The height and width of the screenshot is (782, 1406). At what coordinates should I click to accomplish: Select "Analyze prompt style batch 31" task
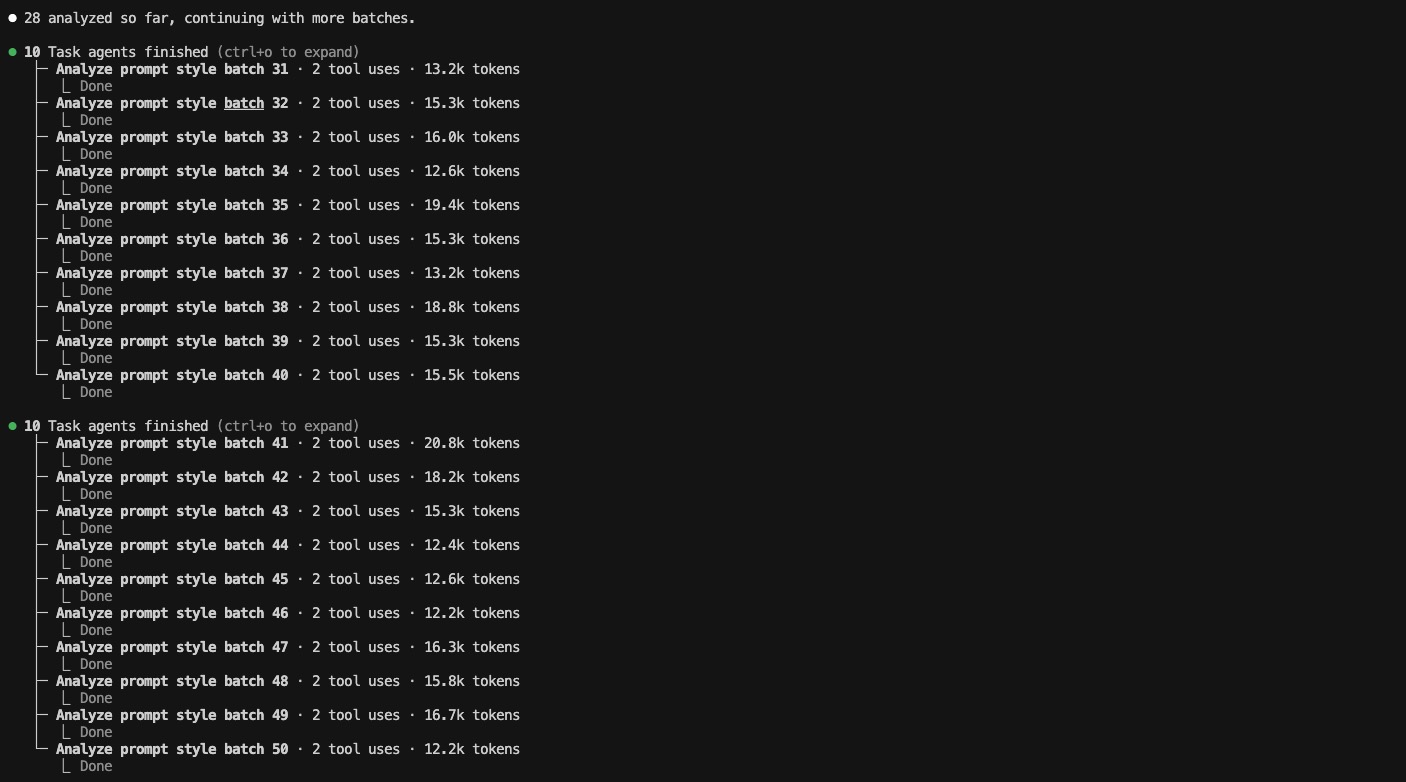pos(172,69)
